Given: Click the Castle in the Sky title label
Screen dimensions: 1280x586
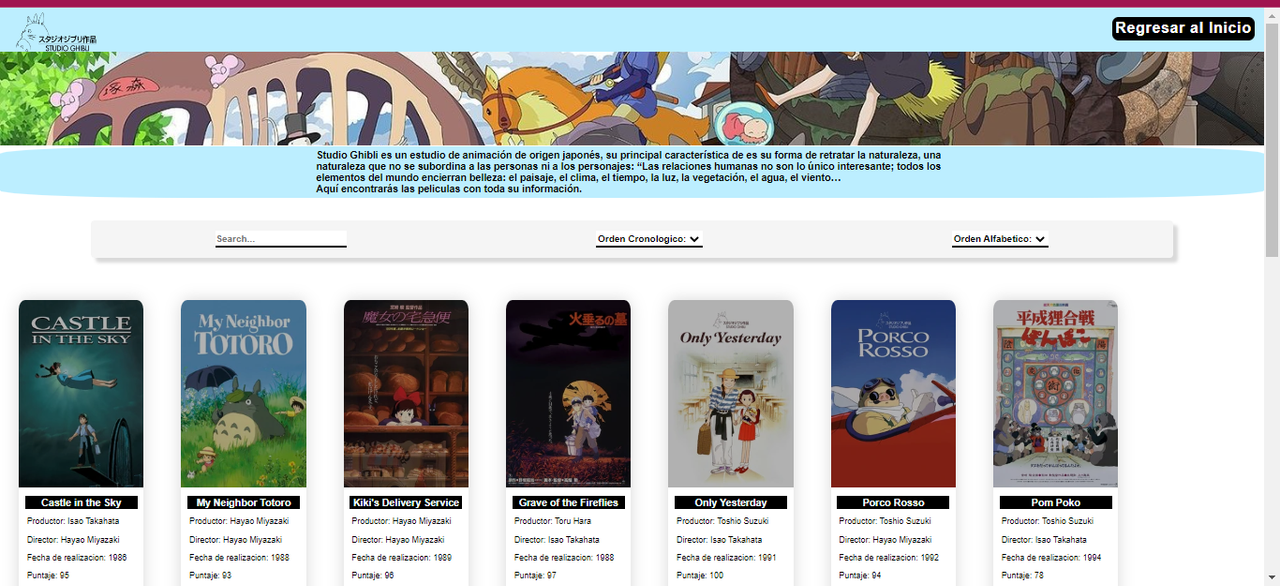Looking at the screenshot, I should (81, 503).
